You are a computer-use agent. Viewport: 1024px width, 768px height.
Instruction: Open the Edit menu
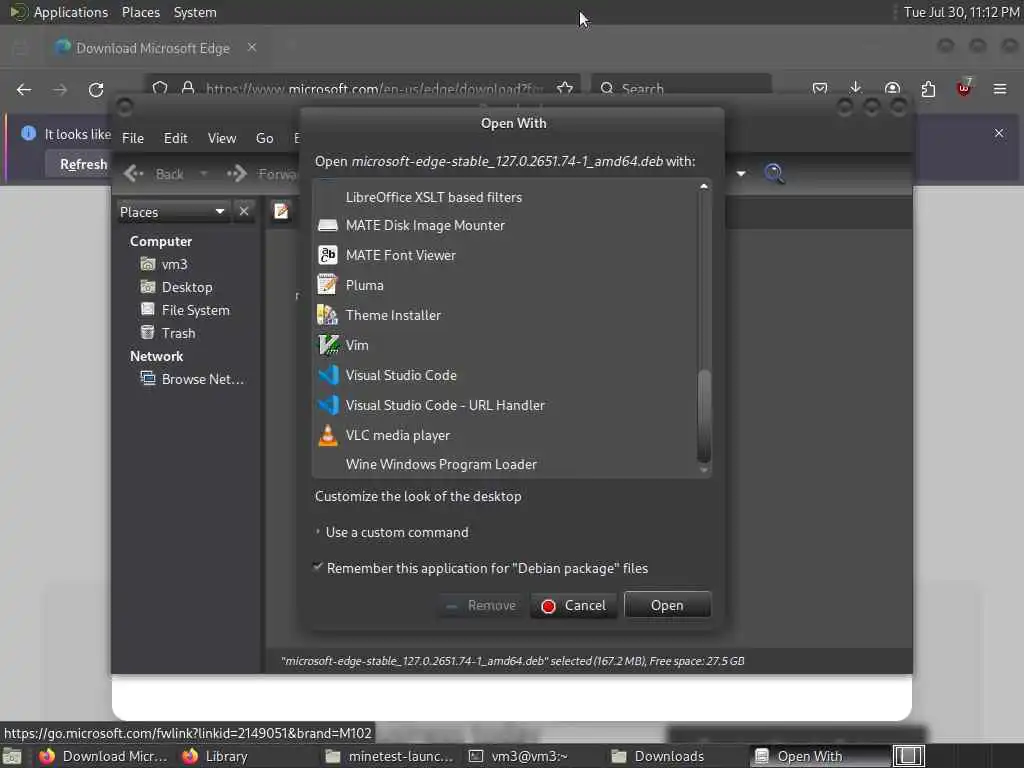point(175,138)
